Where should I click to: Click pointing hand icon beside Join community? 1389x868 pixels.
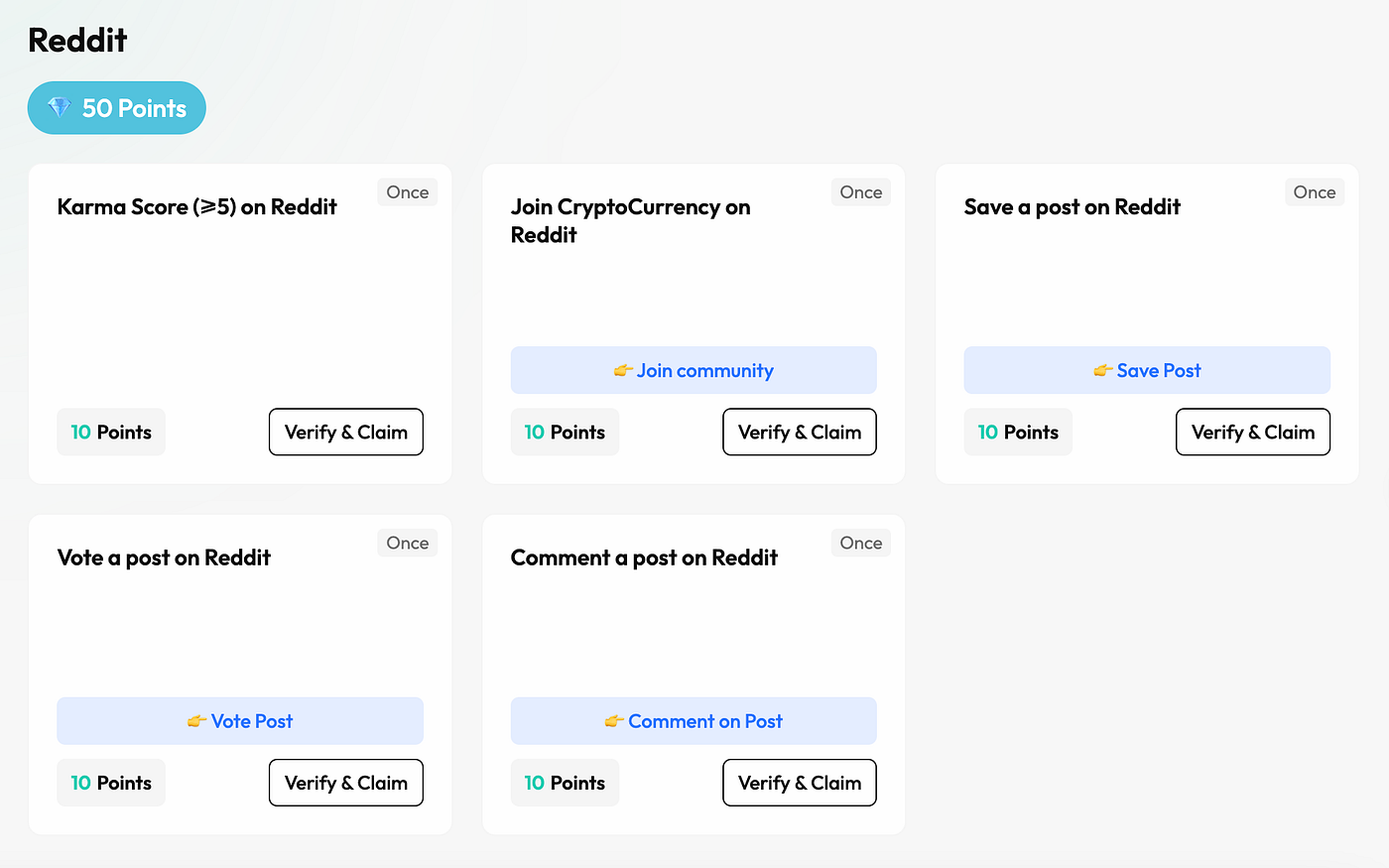tap(623, 371)
